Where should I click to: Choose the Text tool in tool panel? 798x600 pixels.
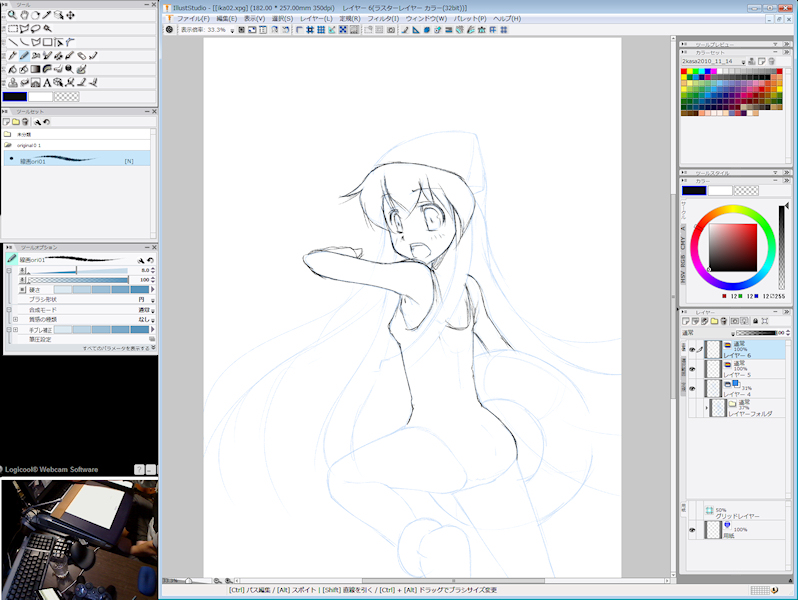[47, 82]
